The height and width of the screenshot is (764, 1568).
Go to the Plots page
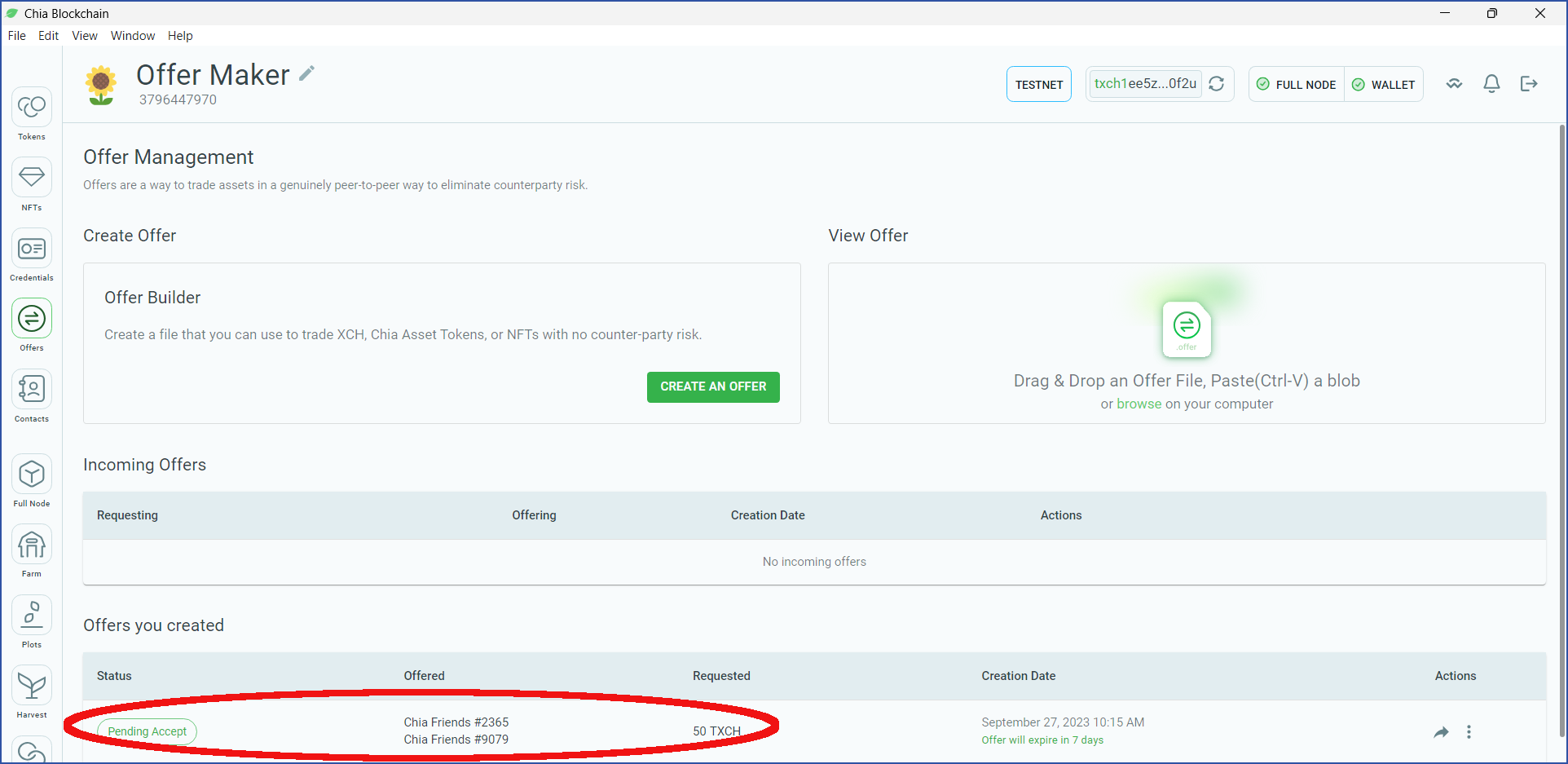pos(32,616)
